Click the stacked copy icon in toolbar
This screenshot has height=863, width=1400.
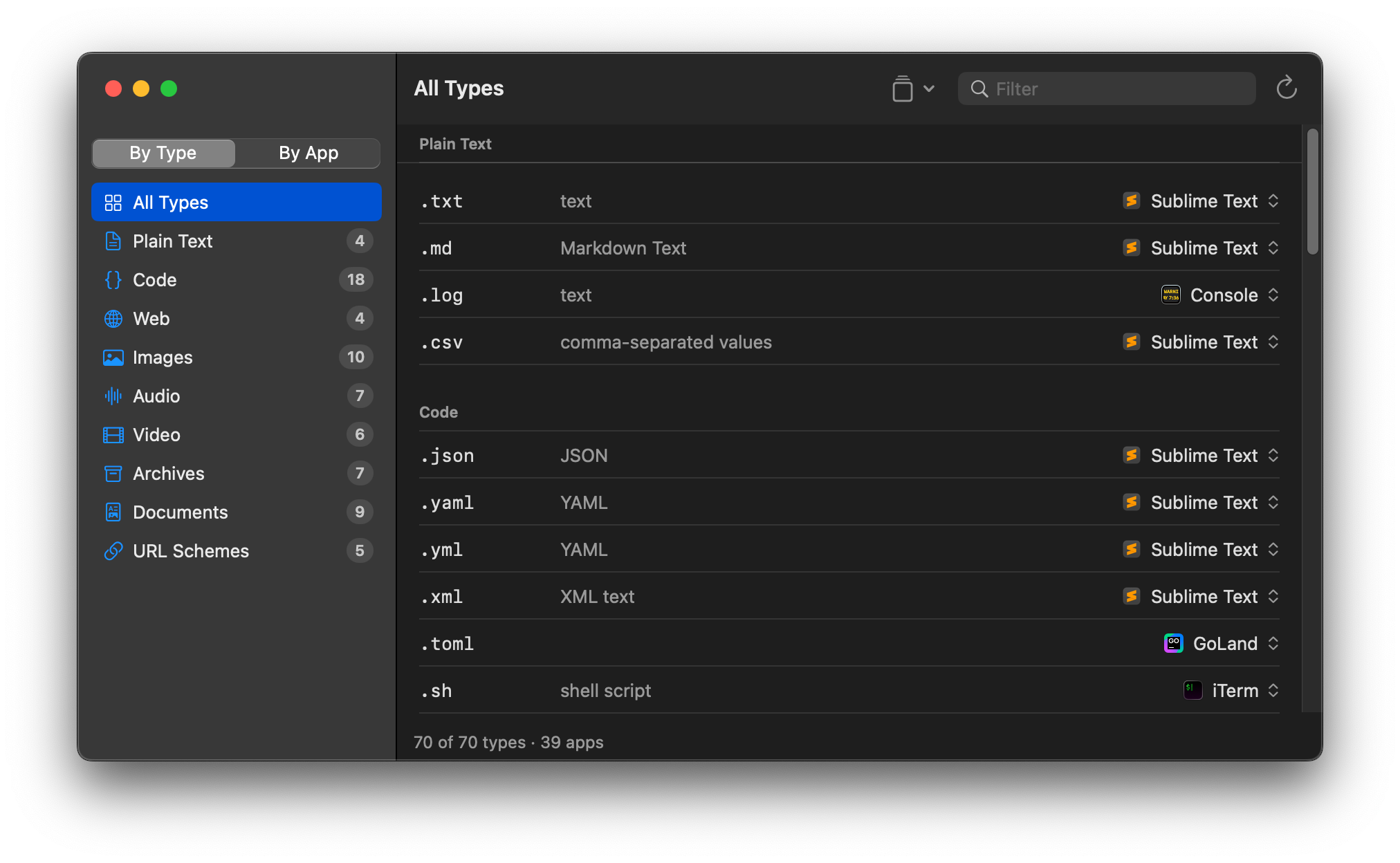tap(902, 89)
